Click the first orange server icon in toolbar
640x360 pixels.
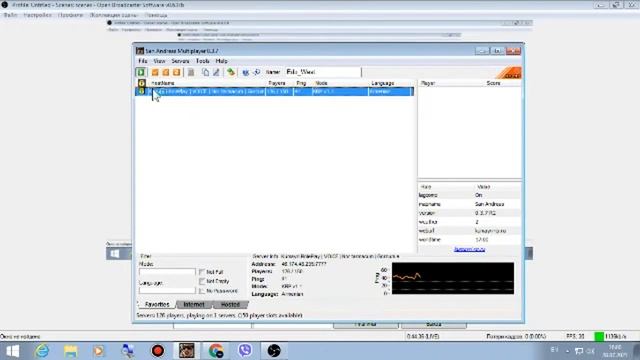click(155, 72)
